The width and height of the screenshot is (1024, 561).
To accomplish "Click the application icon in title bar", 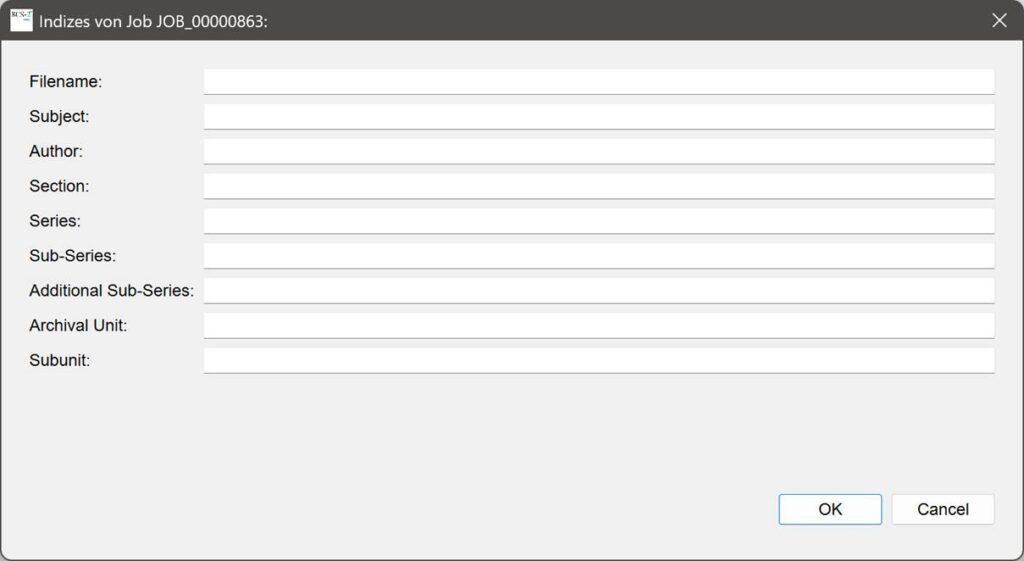I will tap(21, 20).
